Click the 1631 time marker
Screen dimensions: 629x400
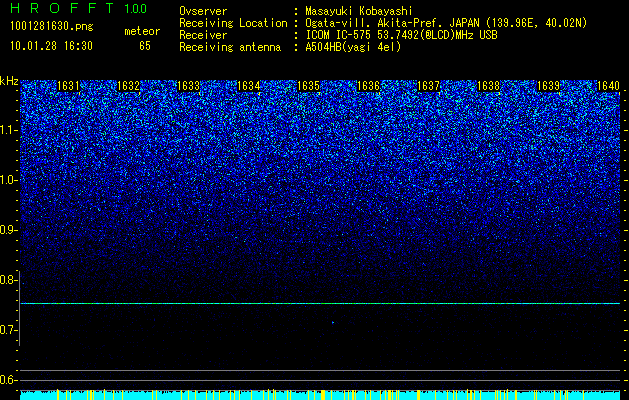(x=68, y=86)
